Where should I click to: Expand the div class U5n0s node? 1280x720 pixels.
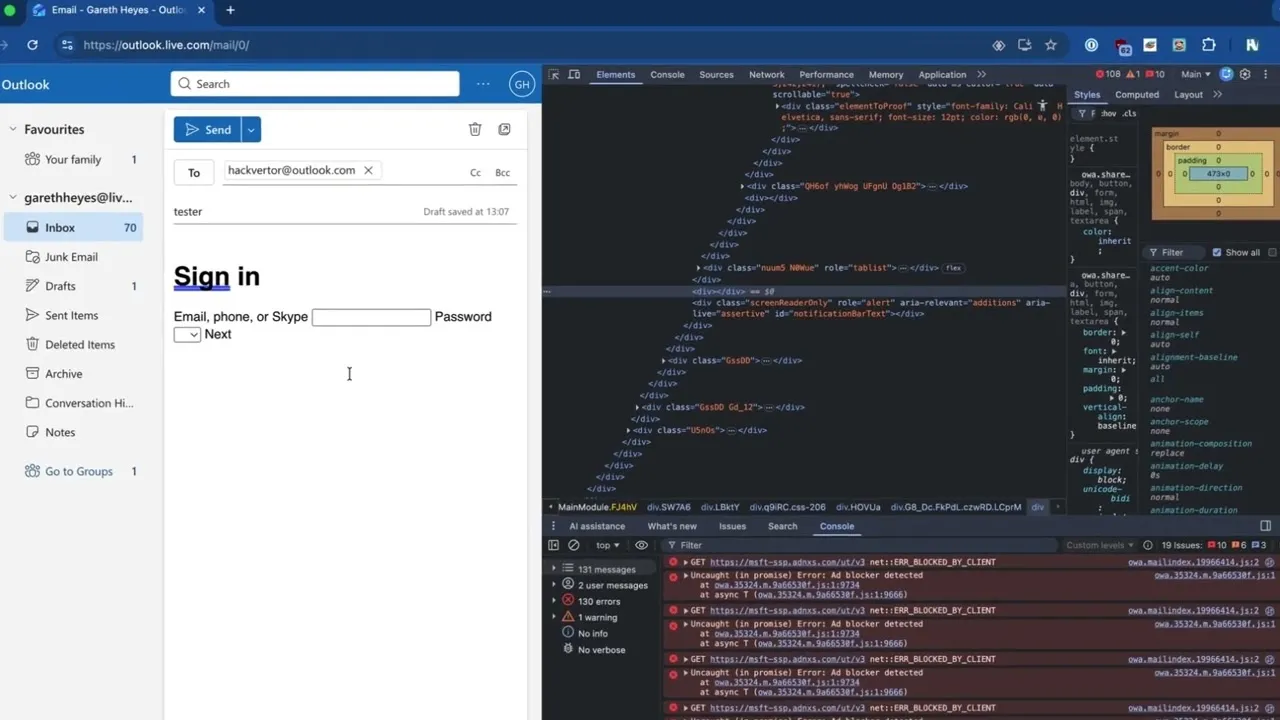click(x=629, y=430)
